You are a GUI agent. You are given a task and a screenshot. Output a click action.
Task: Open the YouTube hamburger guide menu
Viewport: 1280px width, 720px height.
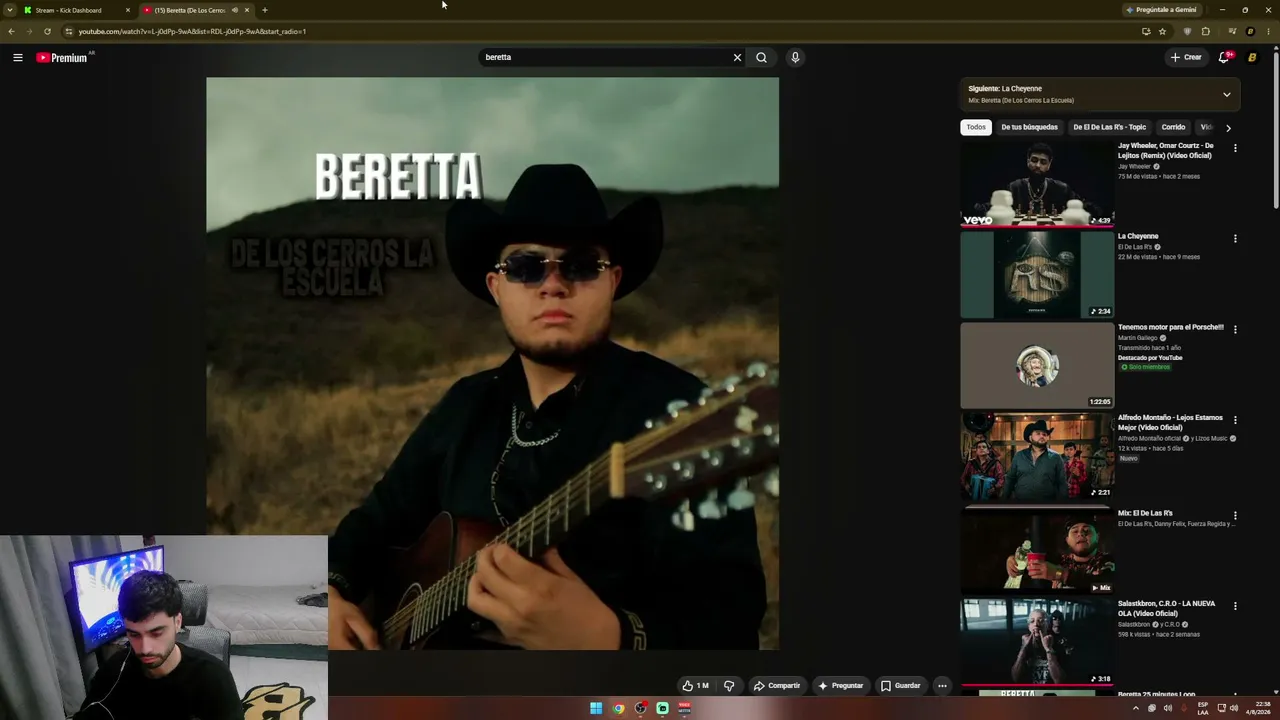point(18,57)
